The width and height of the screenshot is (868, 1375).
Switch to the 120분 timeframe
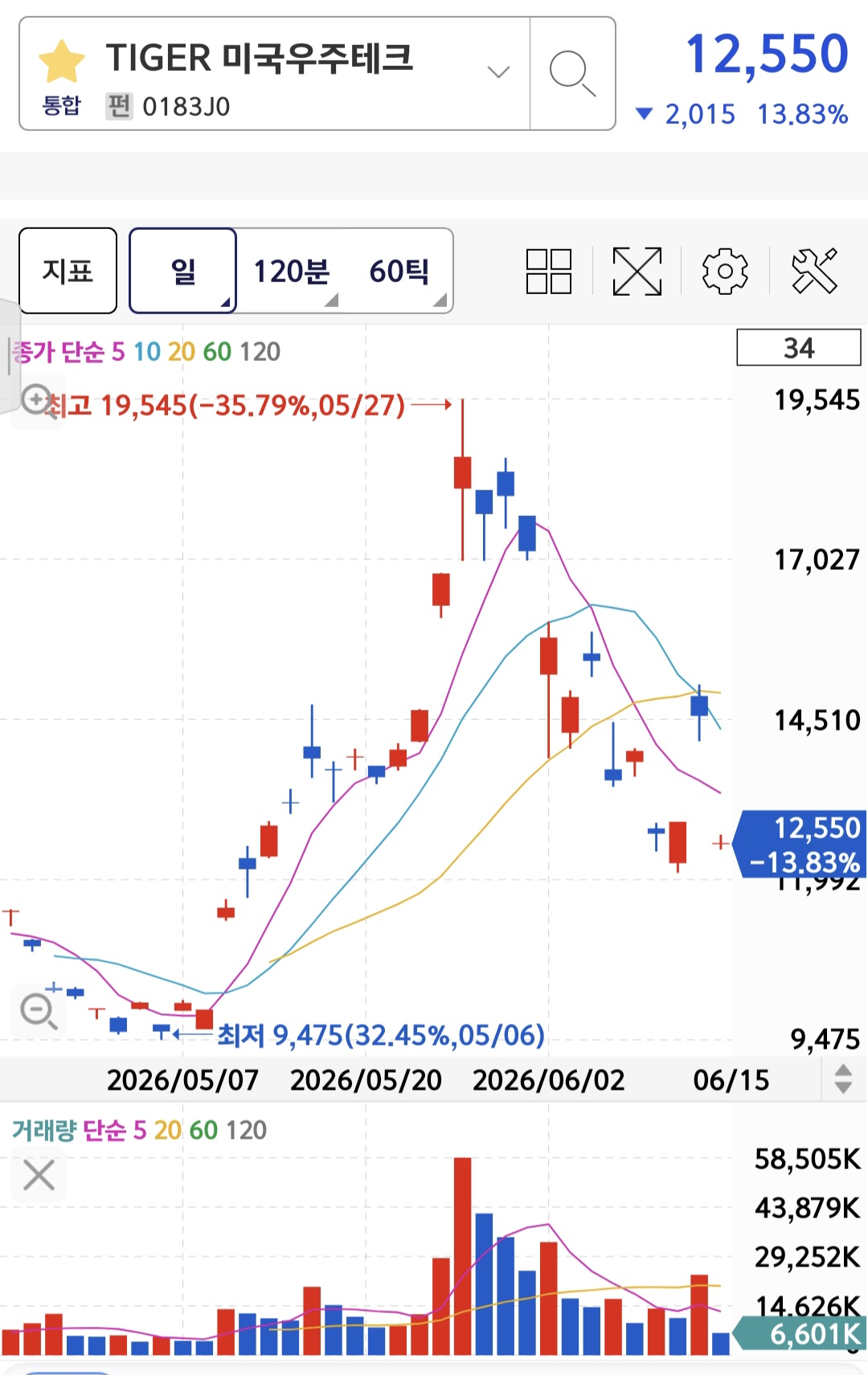click(x=292, y=272)
